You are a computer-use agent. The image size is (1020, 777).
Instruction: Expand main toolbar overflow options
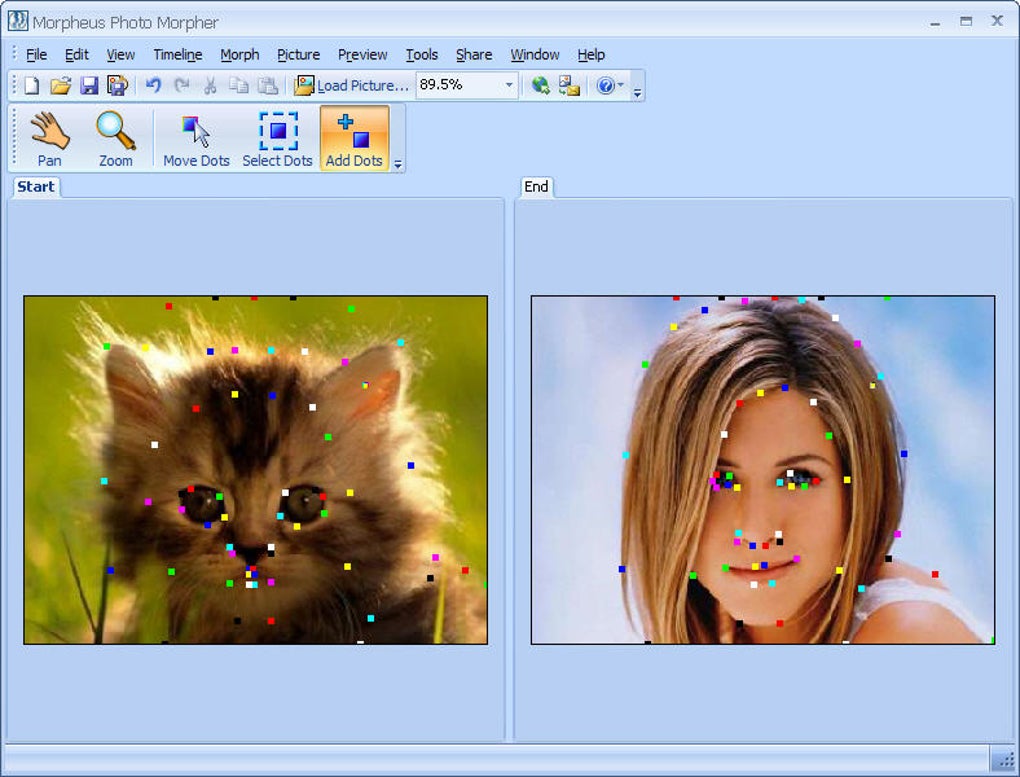[x=638, y=93]
